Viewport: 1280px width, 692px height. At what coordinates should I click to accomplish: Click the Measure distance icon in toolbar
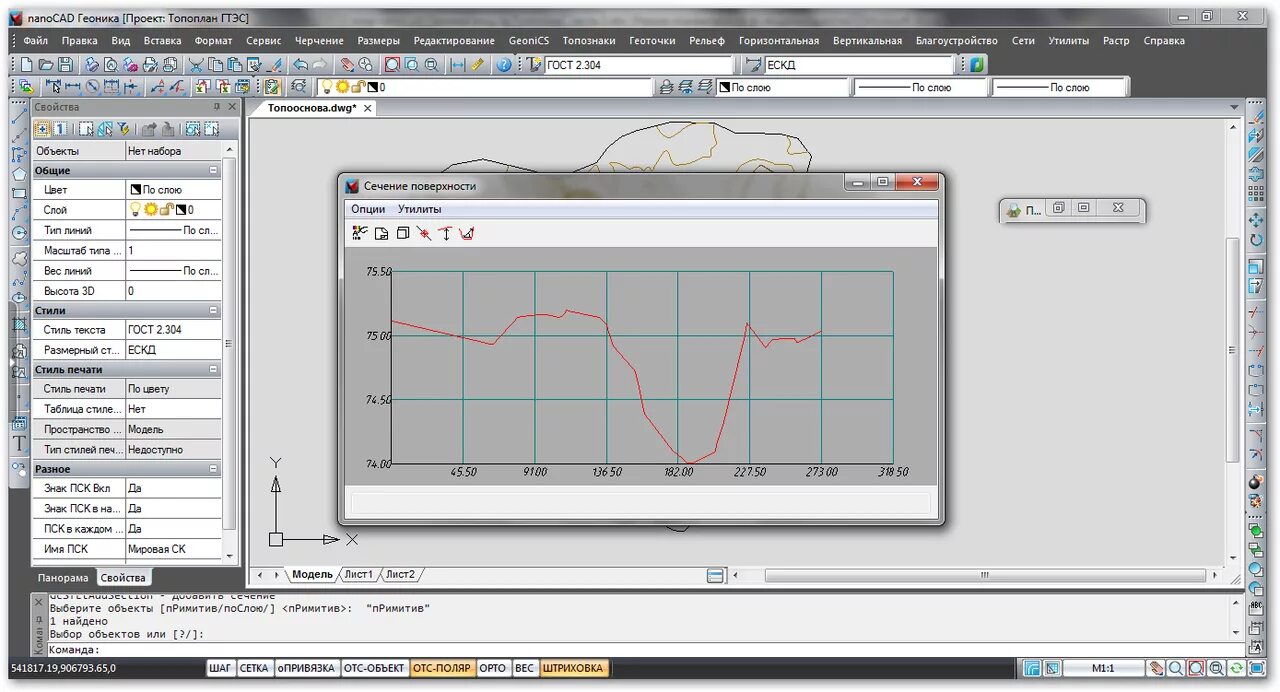[x=457, y=65]
